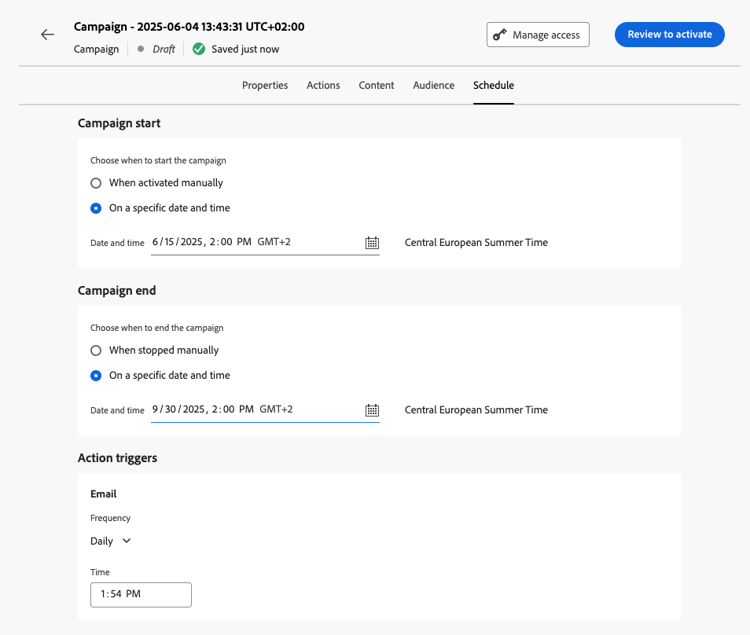This screenshot has height=635, width=750.
Task: Select end 'When stopped manually' radio
Action: pos(96,350)
